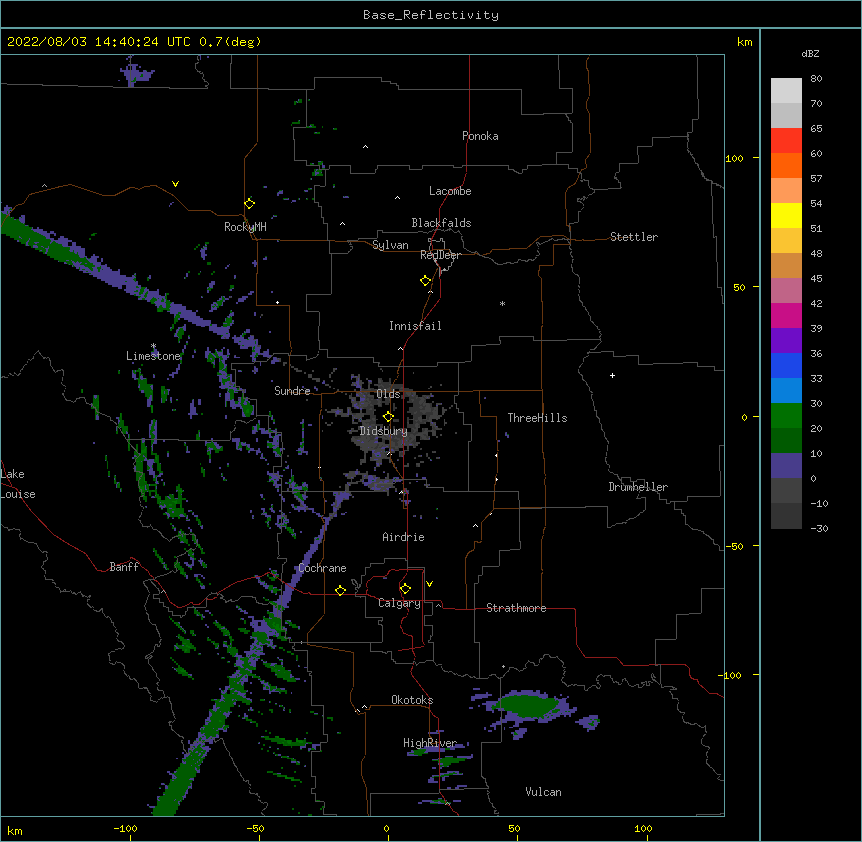Select the yellow diamond marker above Calgary label
The height and width of the screenshot is (842, 862).
[x=405, y=589]
